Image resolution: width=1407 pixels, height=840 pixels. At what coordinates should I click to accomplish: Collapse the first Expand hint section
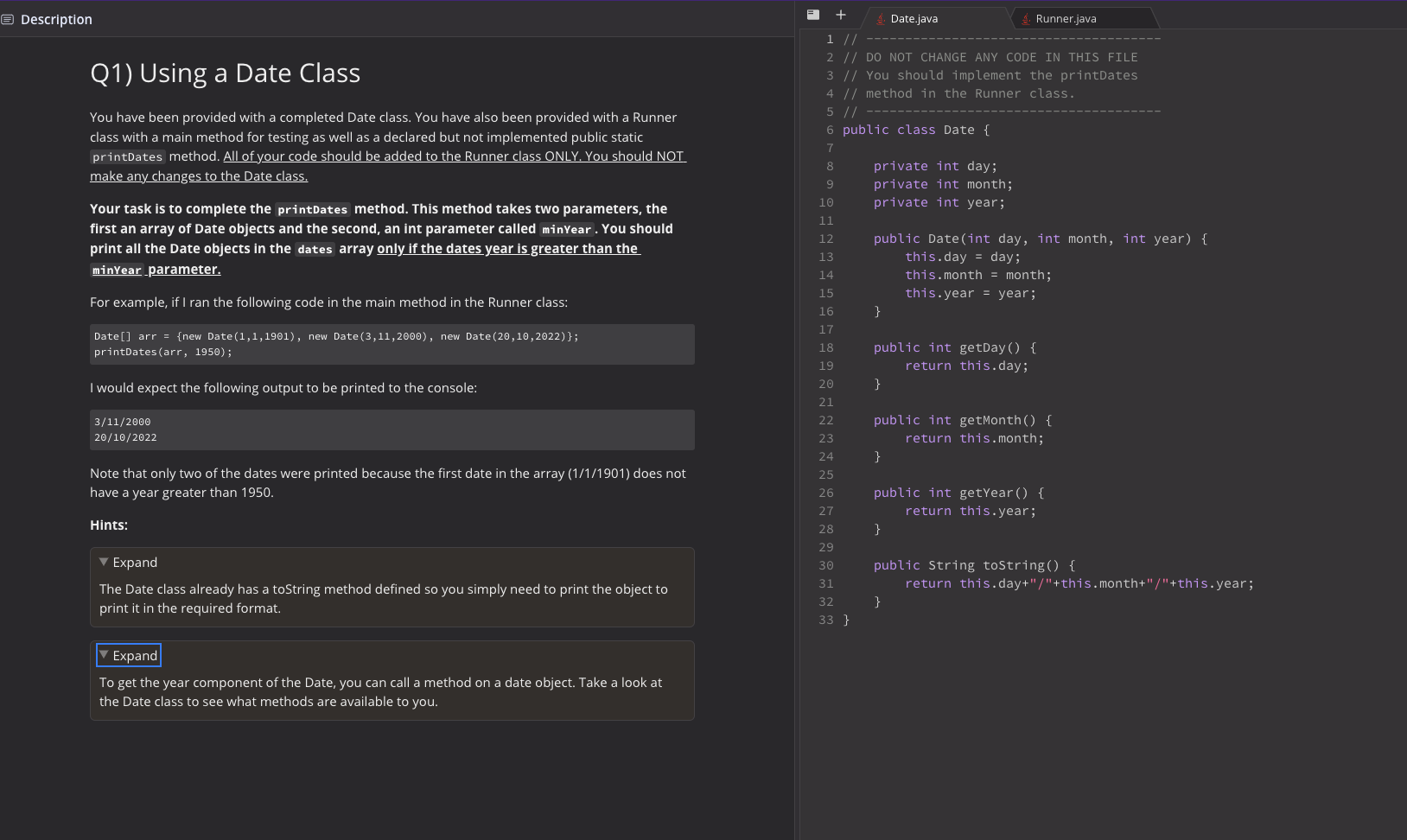[128, 562]
